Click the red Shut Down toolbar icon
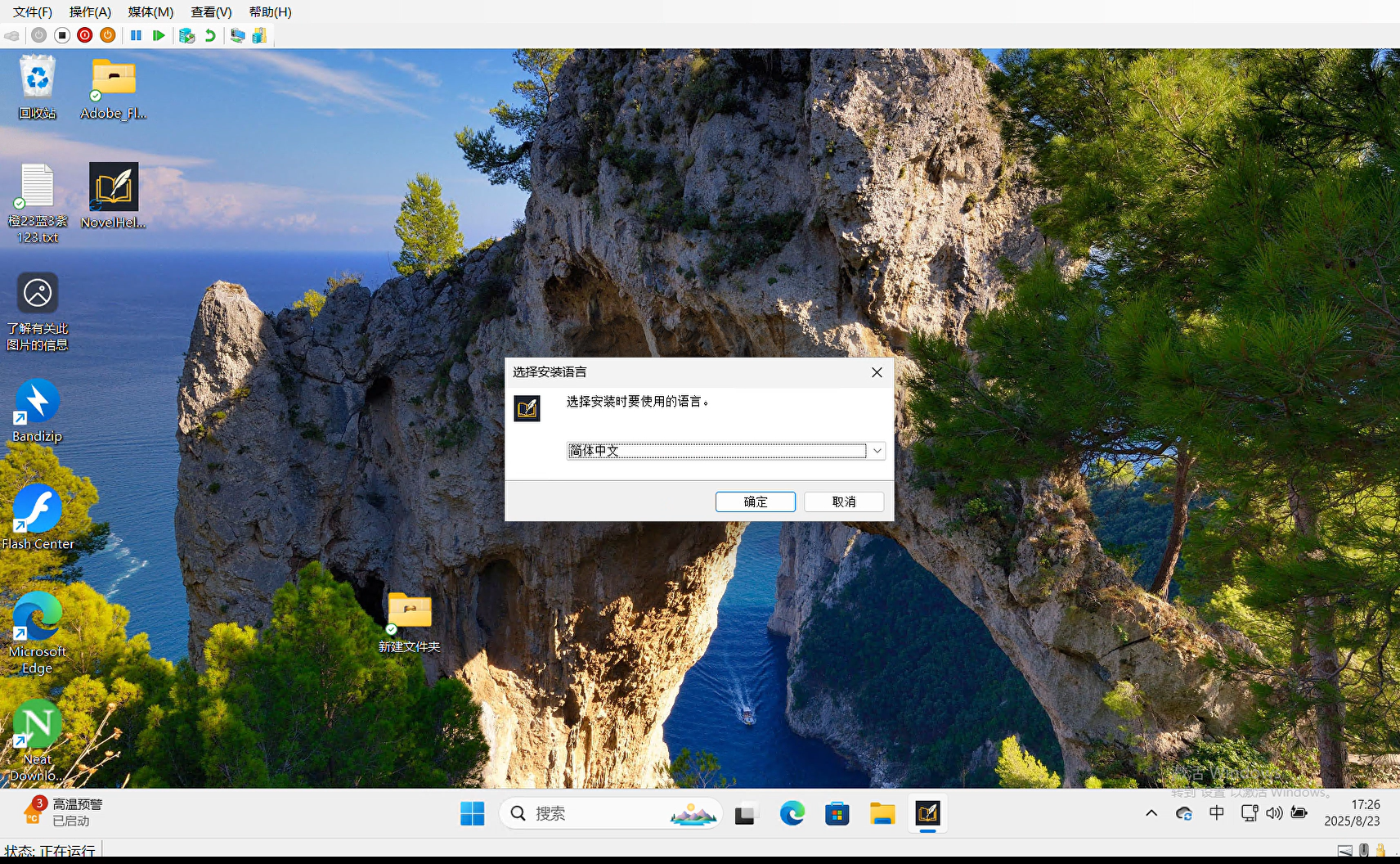 [x=85, y=35]
